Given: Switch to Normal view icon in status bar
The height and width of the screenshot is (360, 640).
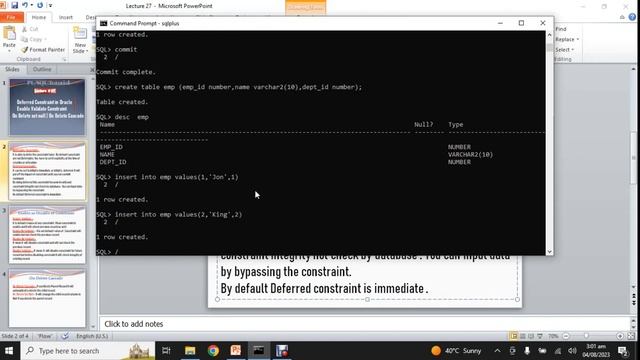Looking at the screenshot, I should point(514,336).
